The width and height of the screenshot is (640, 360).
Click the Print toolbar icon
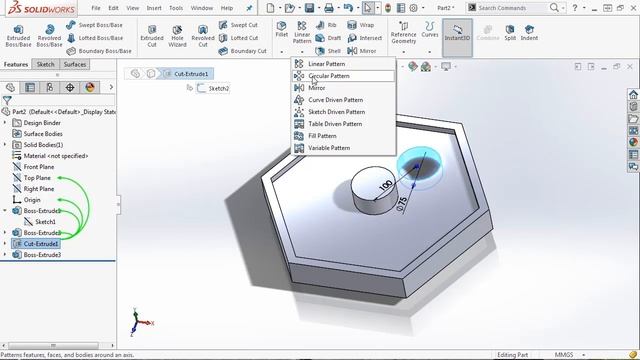pyautogui.click(x=329, y=8)
